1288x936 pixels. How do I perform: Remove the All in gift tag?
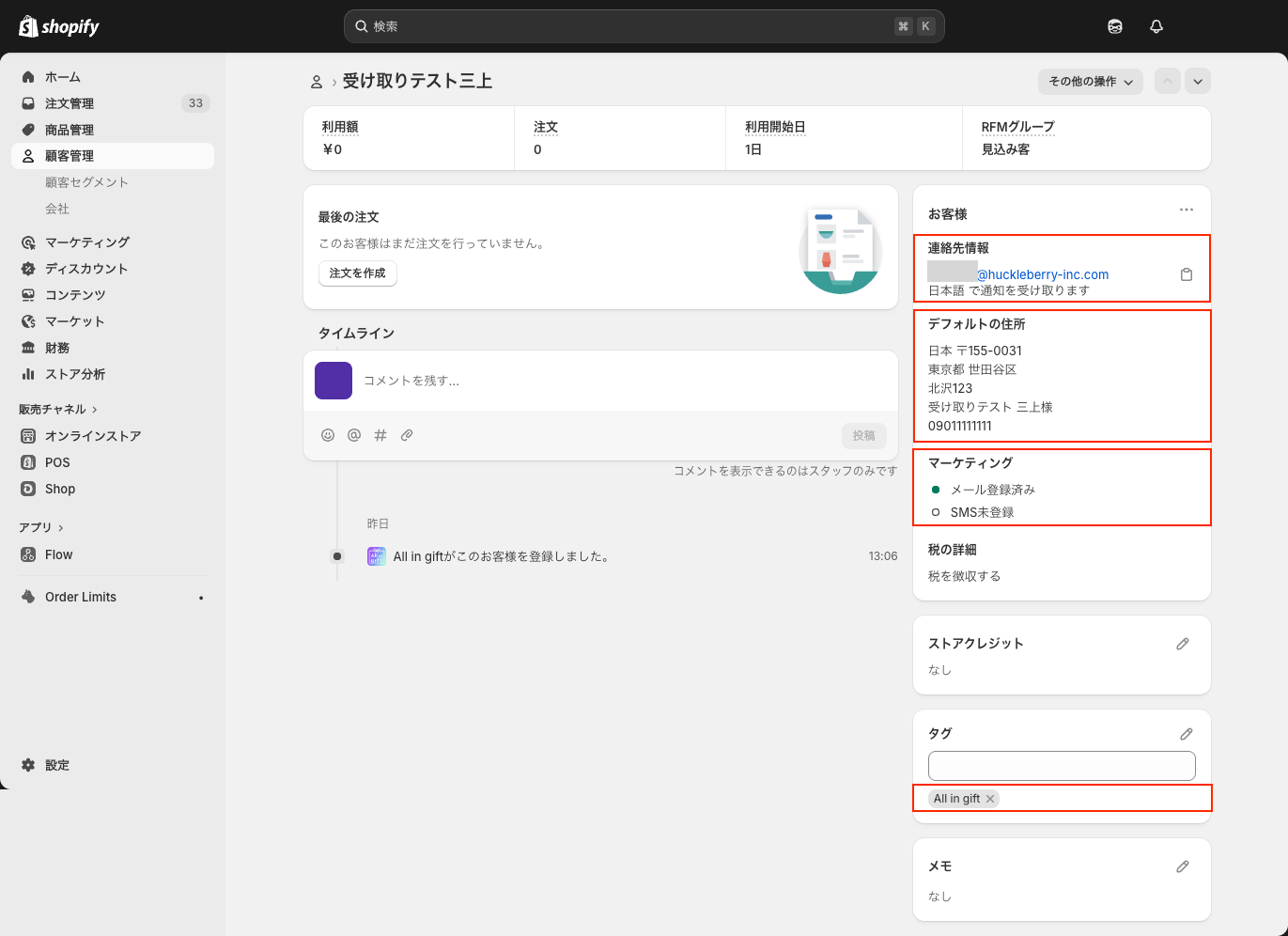(x=990, y=799)
